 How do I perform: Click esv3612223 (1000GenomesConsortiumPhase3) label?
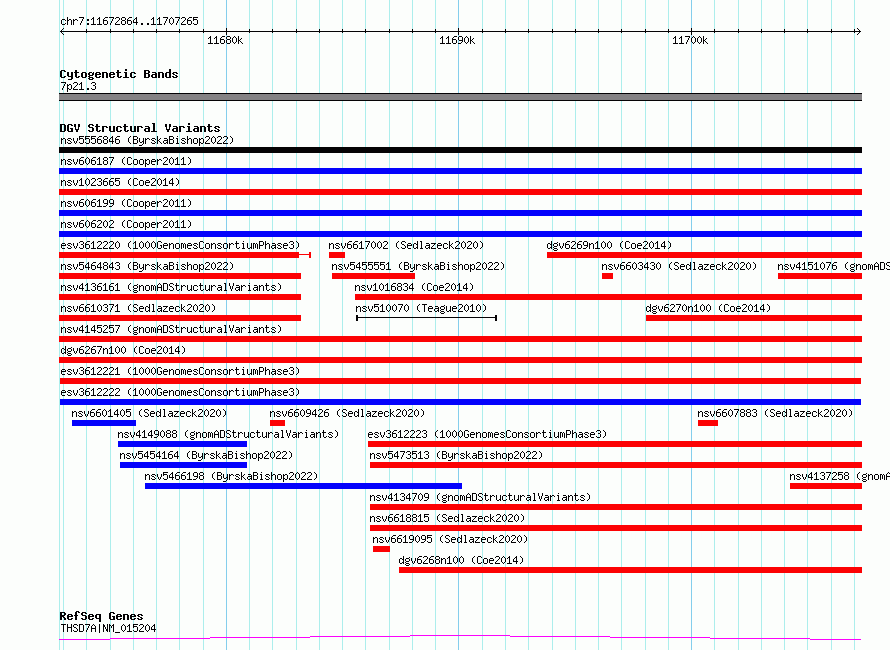pyautogui.click(x=487, y=434)
